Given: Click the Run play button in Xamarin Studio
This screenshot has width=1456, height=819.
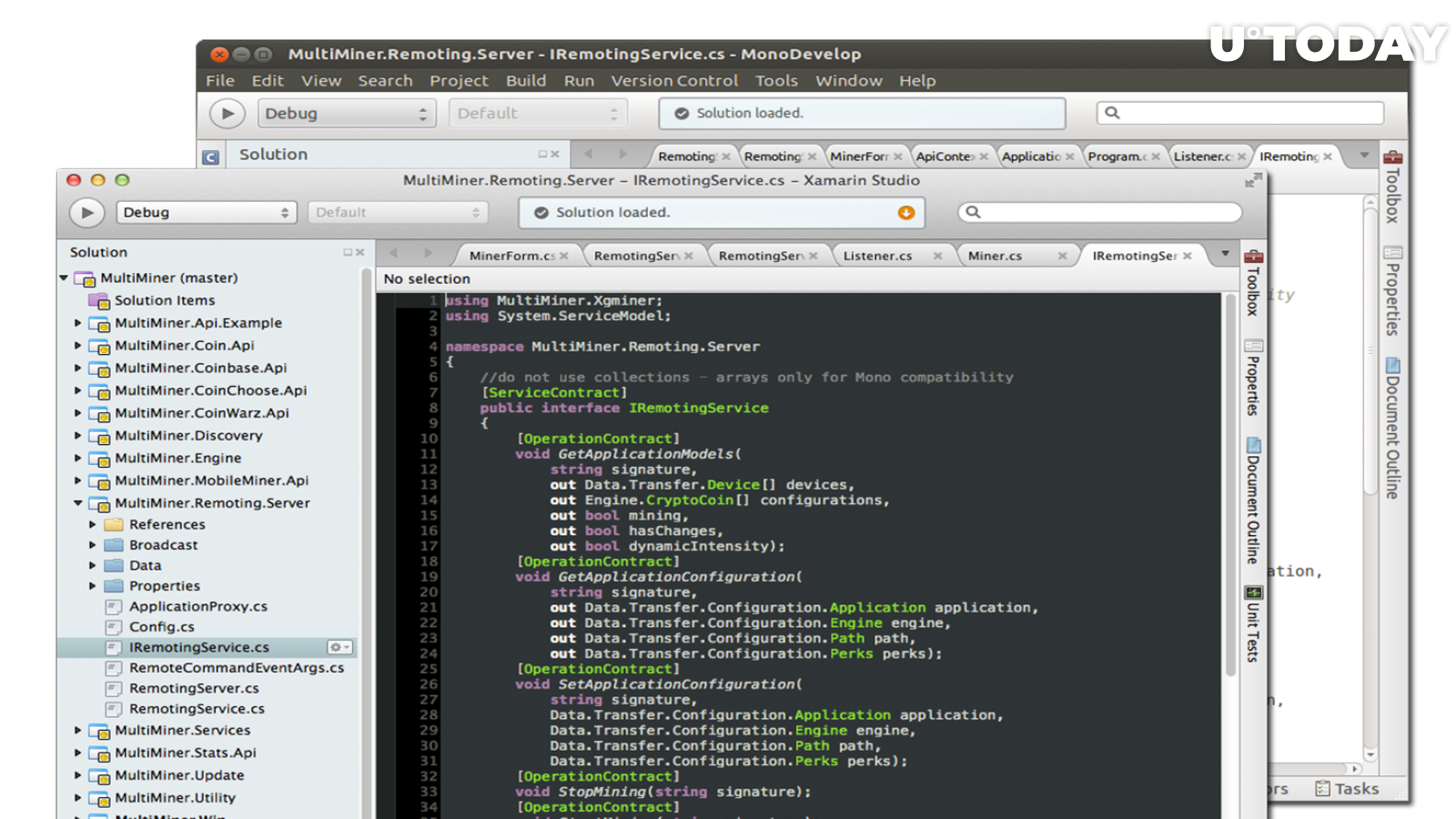Looking at the screenshot, I should 86,213.
